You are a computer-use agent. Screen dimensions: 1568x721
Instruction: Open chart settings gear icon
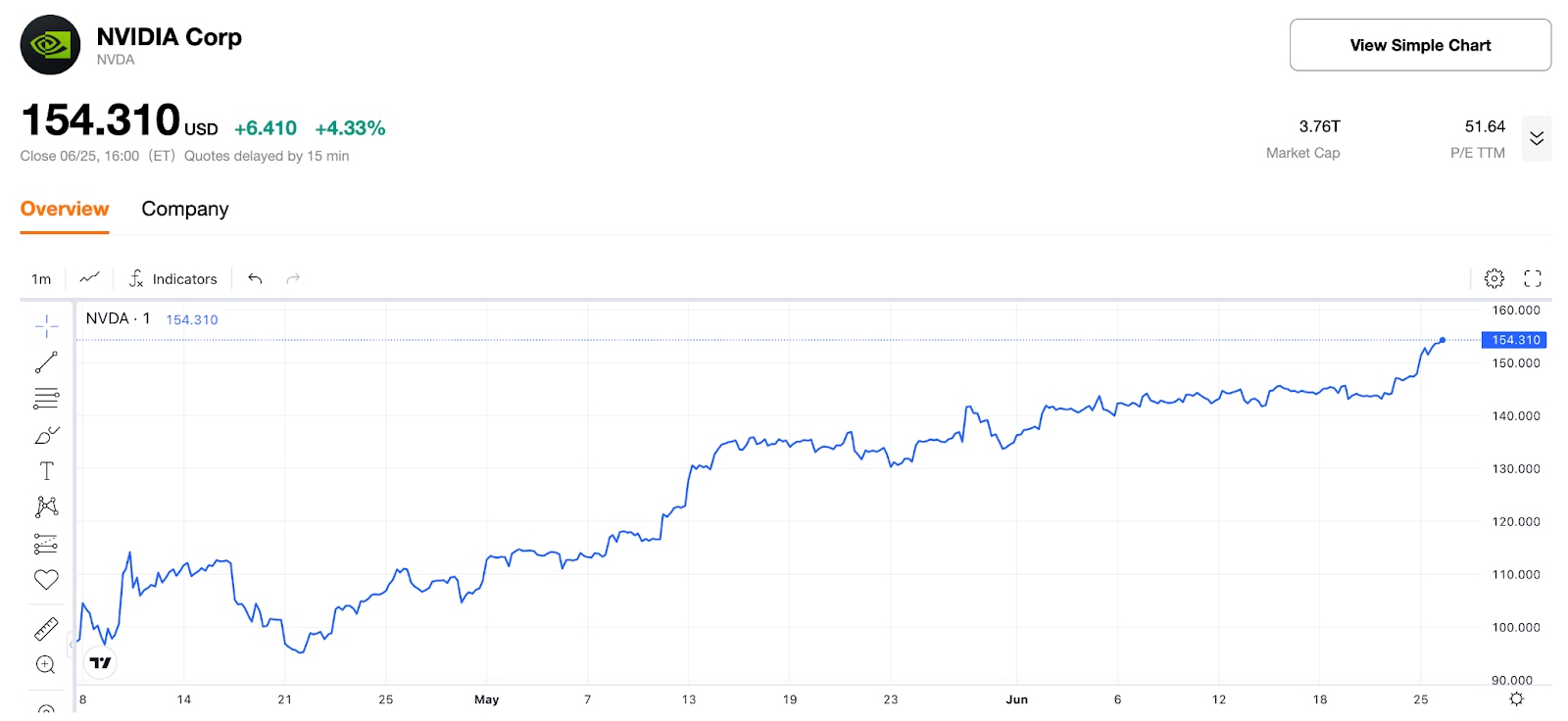tap(1494, 279)
